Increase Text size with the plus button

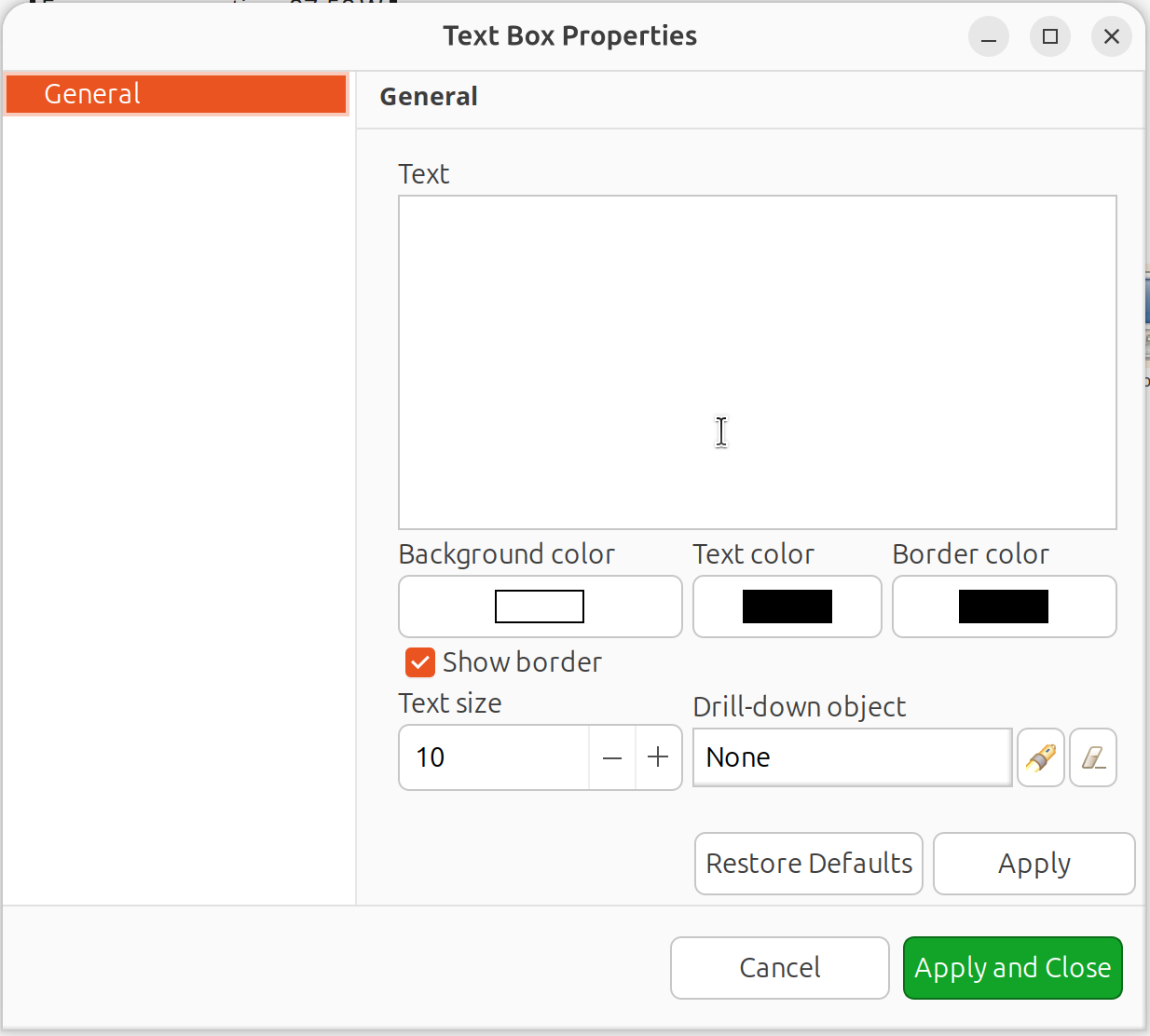658,757
